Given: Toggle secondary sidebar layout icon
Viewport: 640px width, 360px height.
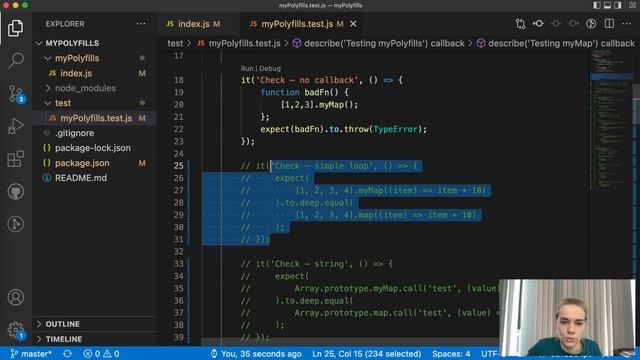Looking at the screenshot, I should 618,5.
